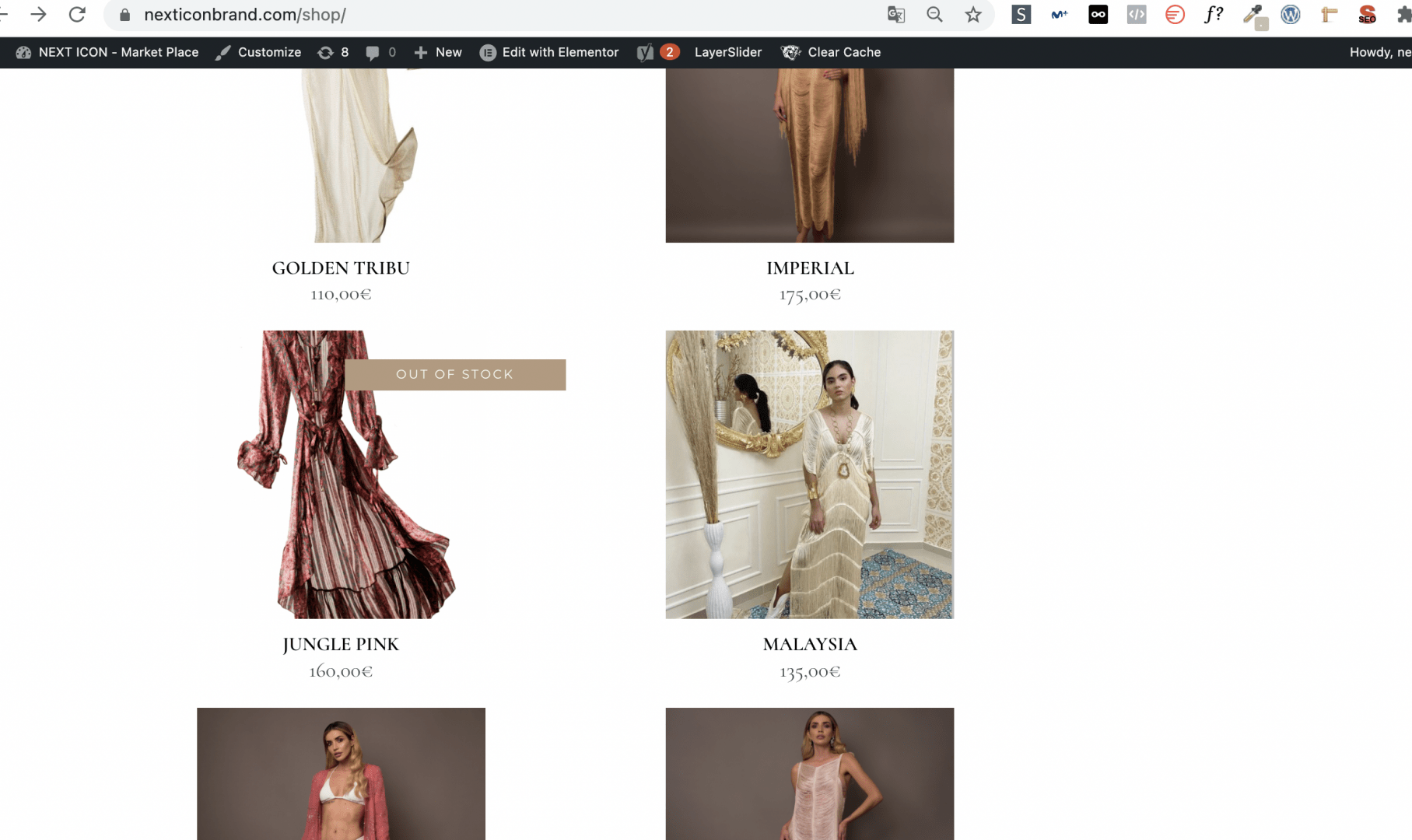Open the black S extension icon
This screenshot has height=840, width=1412.
pyautogui.click(x=1021, y=15)
